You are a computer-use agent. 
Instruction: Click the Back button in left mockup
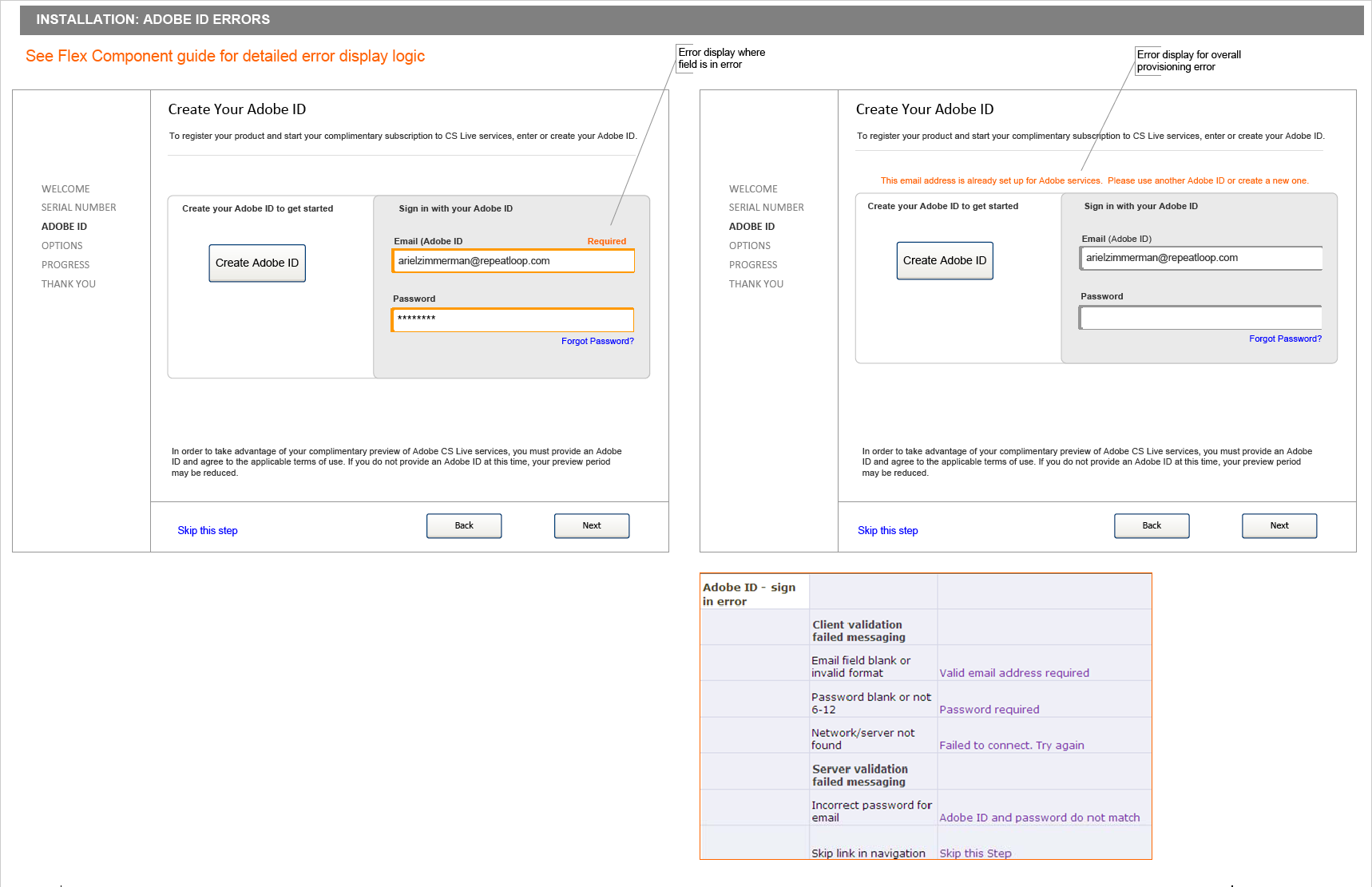click(x=464, y=526)
